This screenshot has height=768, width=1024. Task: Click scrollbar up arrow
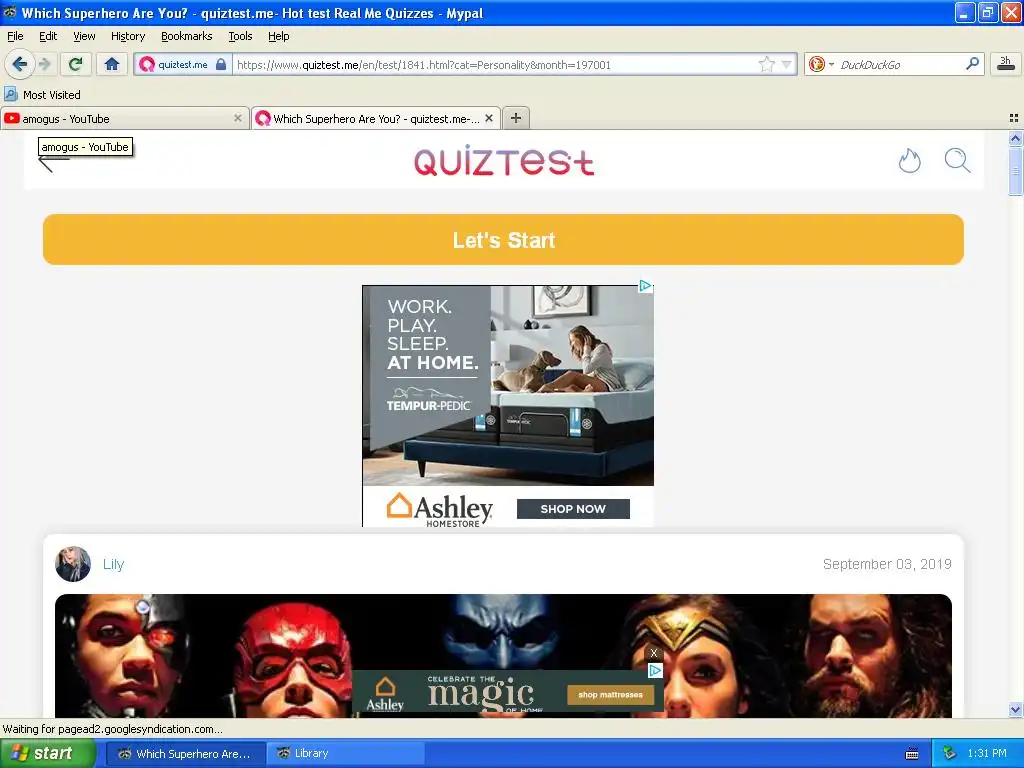(x=1015, y=138)
